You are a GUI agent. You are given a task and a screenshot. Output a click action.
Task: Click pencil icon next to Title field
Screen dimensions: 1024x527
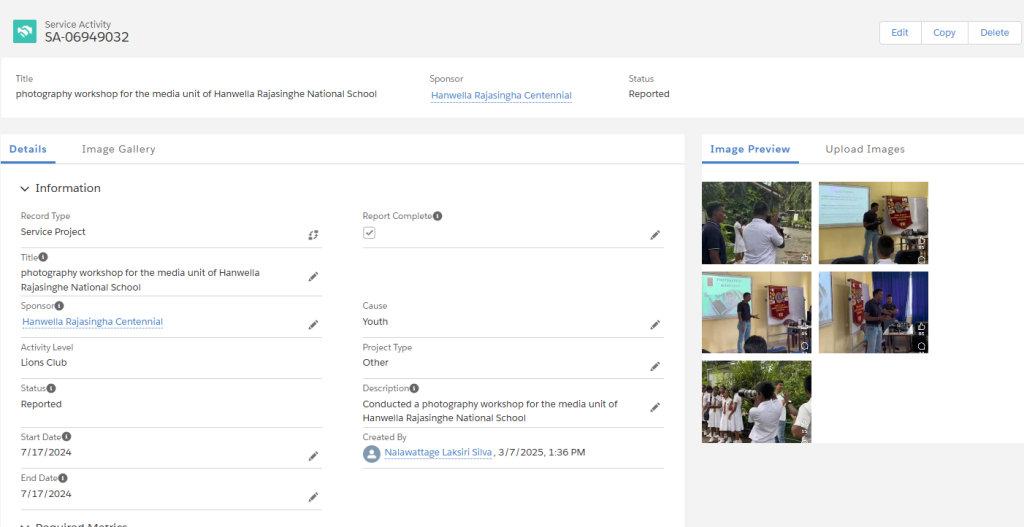point(313,277)
